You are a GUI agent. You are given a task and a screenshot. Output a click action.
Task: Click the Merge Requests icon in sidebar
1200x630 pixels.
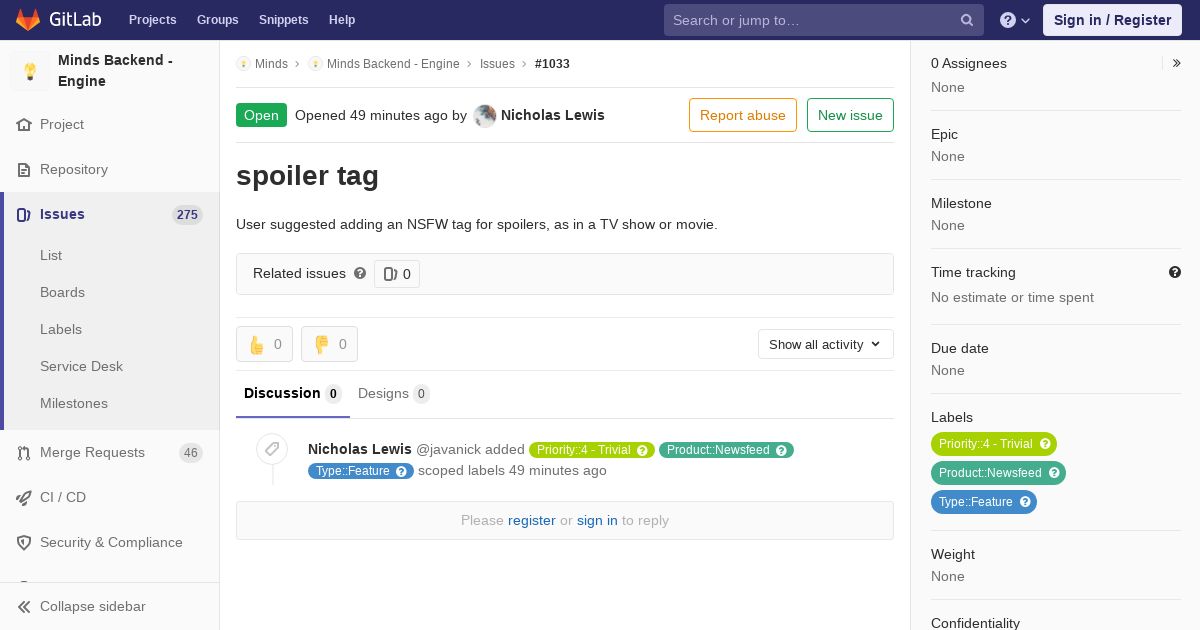coord(24,453)
